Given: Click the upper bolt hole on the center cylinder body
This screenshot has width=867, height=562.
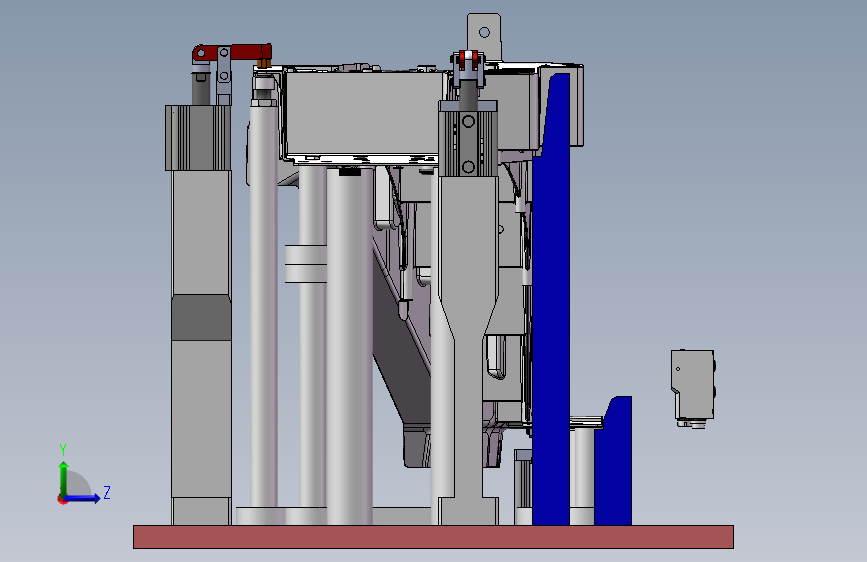Looking at the screenshot, I should [x=468, y=122].
